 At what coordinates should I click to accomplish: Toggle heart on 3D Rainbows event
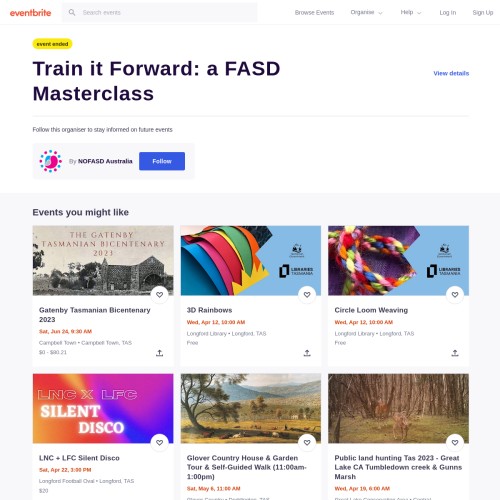[x=307, y=295]
